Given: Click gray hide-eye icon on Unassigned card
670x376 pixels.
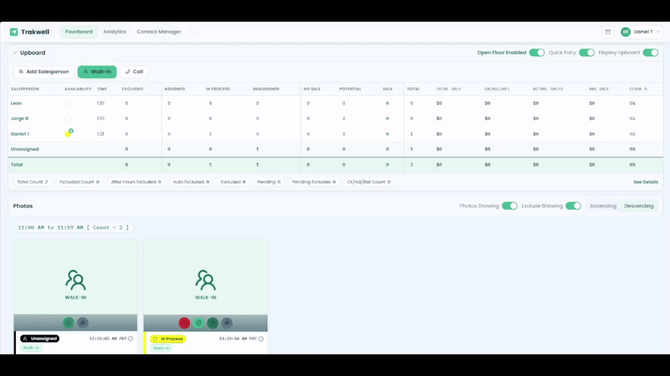Looking at the screenshot, I should pyautogui.click(x=83, y=323).
